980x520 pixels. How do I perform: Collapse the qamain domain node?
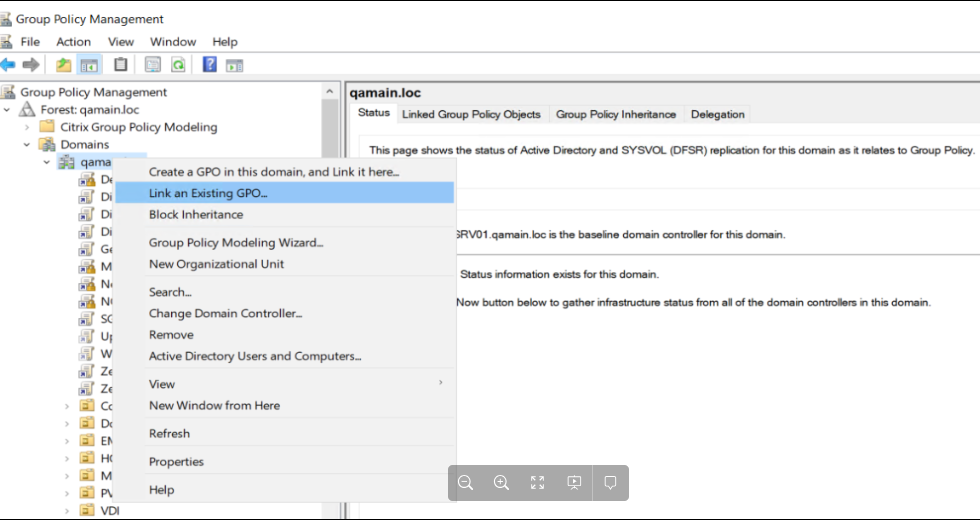(47, 162)
